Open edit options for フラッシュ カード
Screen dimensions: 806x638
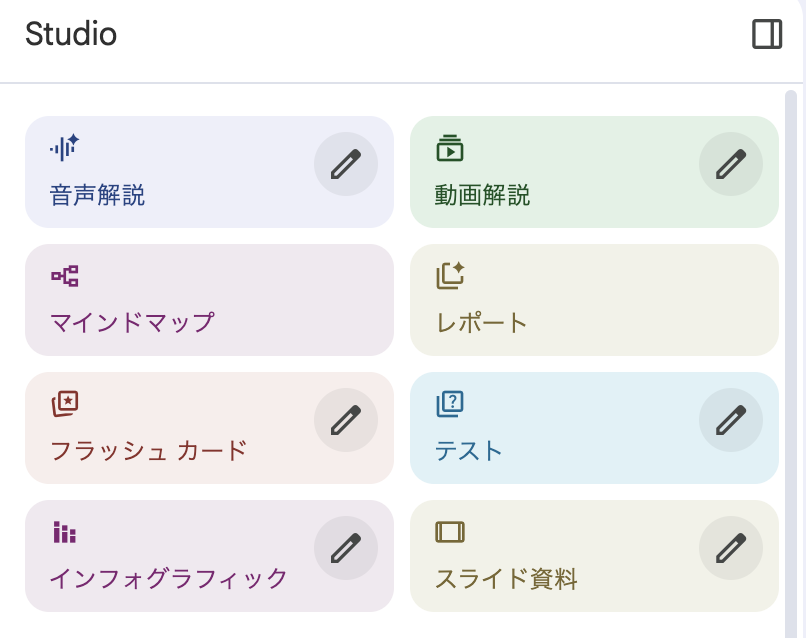click(346, 420)
